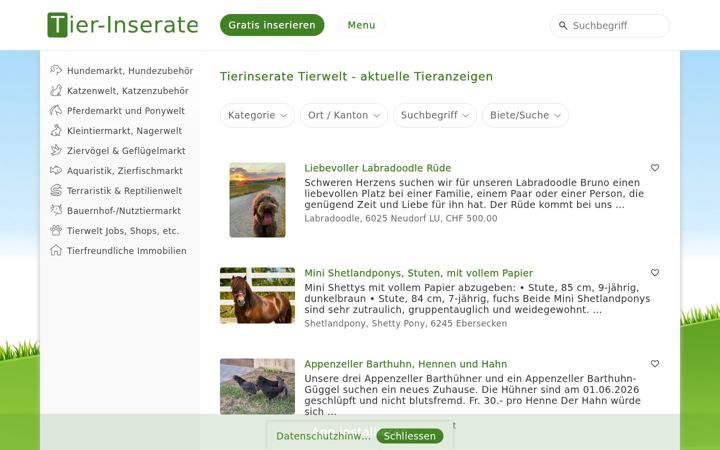
Task: Open the Suchbegriff filter dropdown
Action: [x=435, y=115]
